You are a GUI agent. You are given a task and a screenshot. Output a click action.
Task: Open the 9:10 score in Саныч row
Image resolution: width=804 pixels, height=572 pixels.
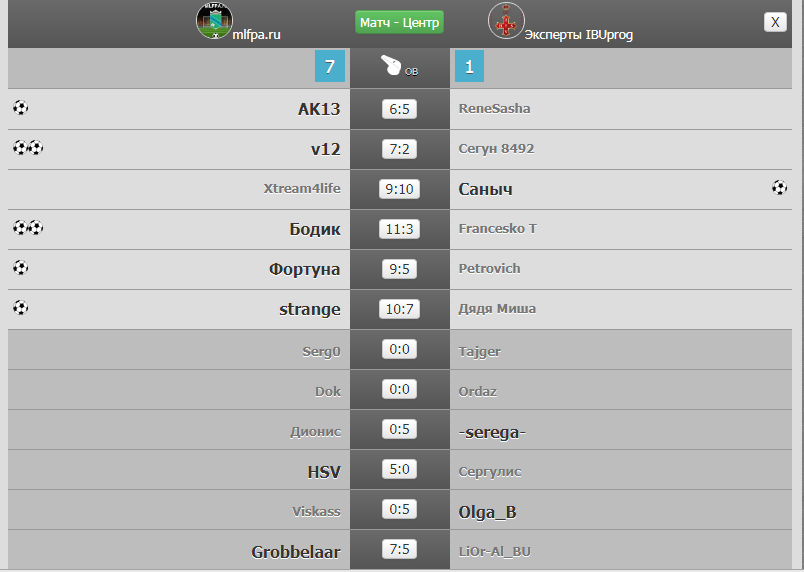[399, 189]
